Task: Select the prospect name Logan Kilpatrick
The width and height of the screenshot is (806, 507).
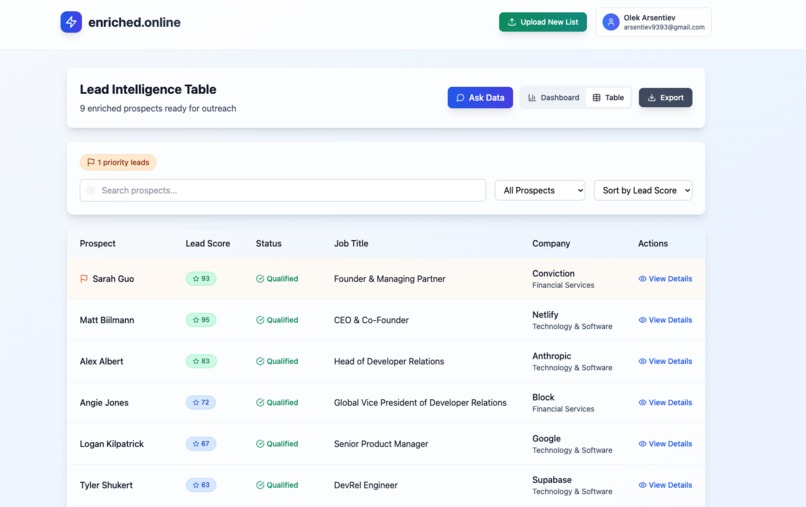Action: 112,444
